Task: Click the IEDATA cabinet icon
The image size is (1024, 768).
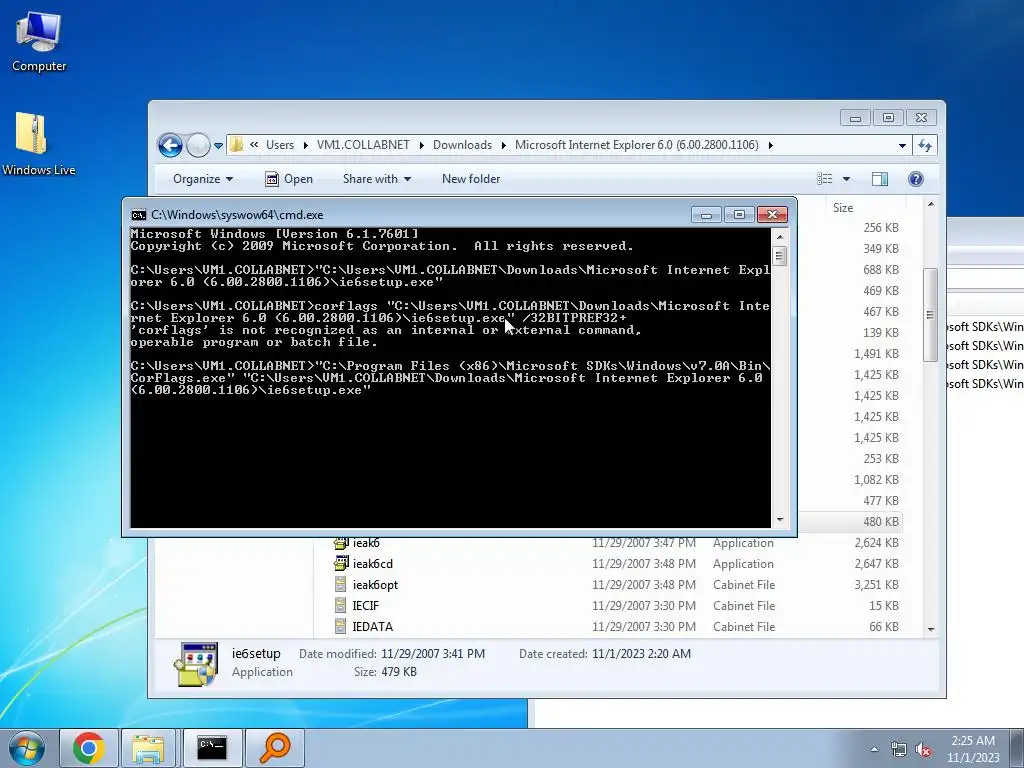Action: [x=340, y=626]
